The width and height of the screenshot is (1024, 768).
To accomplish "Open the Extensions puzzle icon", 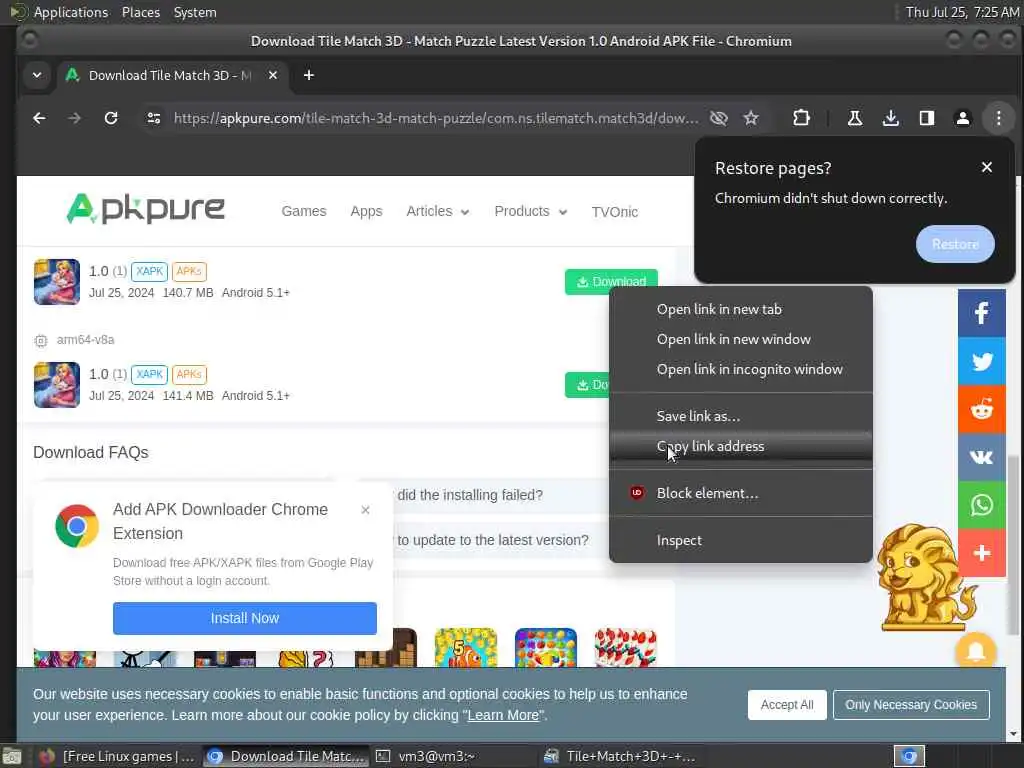I will point(801,118).
